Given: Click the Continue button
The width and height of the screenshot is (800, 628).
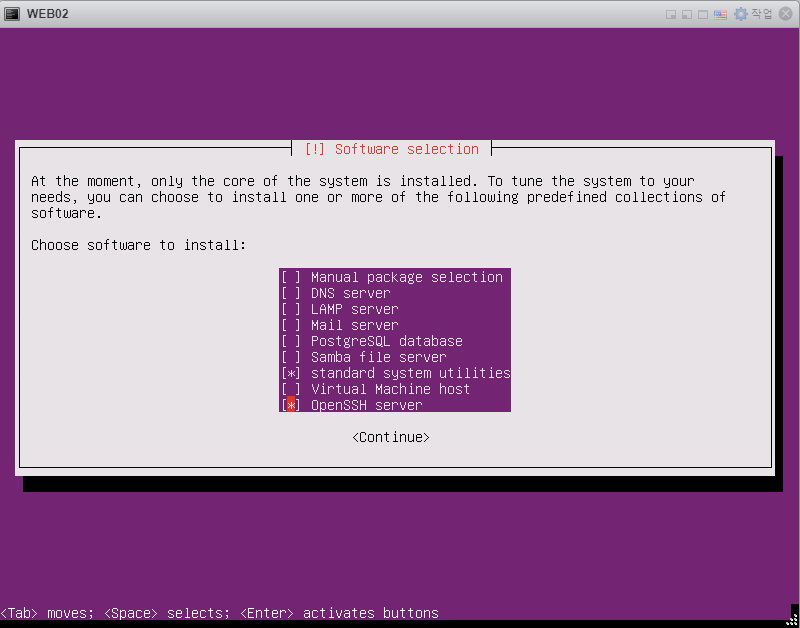Looking at the screenshot, I should [391, 437].
